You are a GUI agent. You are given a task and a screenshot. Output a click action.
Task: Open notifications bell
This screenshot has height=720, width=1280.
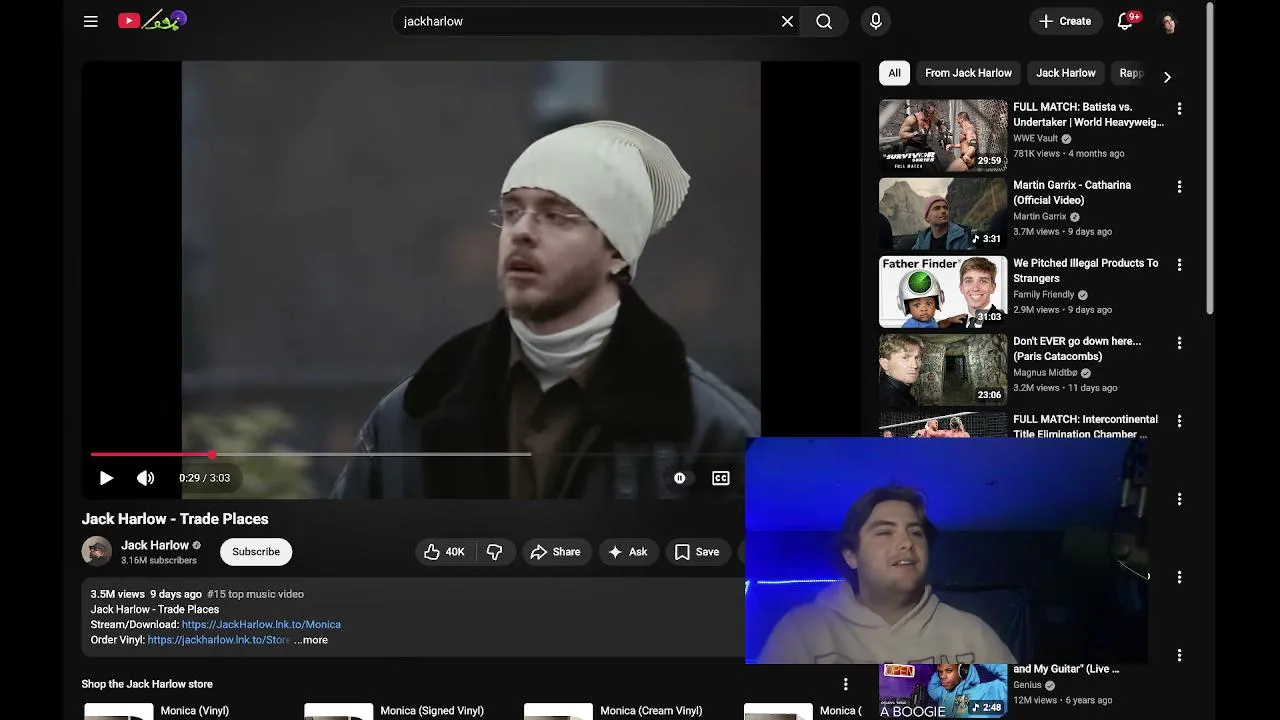pyautogui.click(x=1126, y=21)
